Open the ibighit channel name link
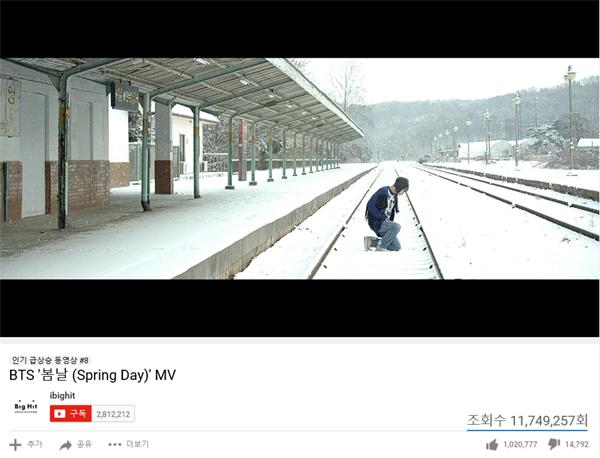The height and width of the screenshot is (458, 600). pyautogui.click(x=62, y=396)
